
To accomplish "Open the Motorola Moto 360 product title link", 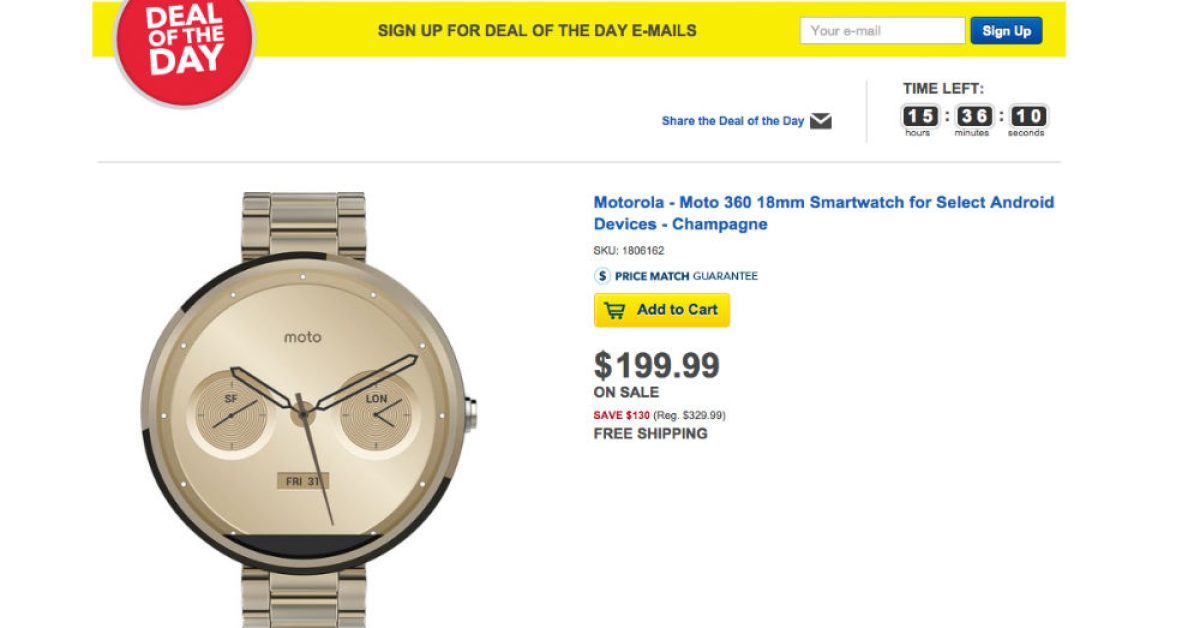I will 823,213.
